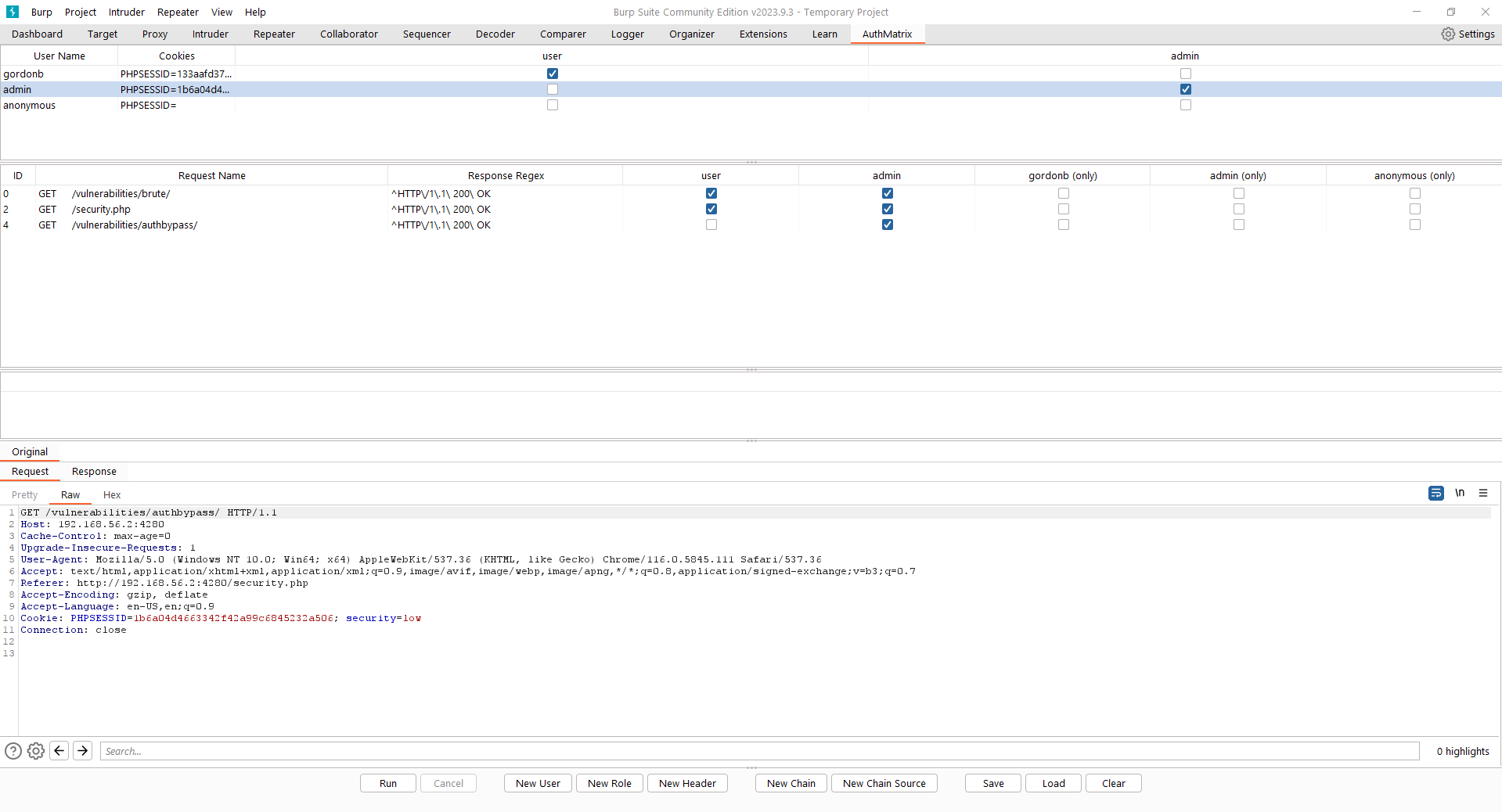Switch to the Organizer tab
This screenshot has height=812, width=1502.
pos(692,34)
